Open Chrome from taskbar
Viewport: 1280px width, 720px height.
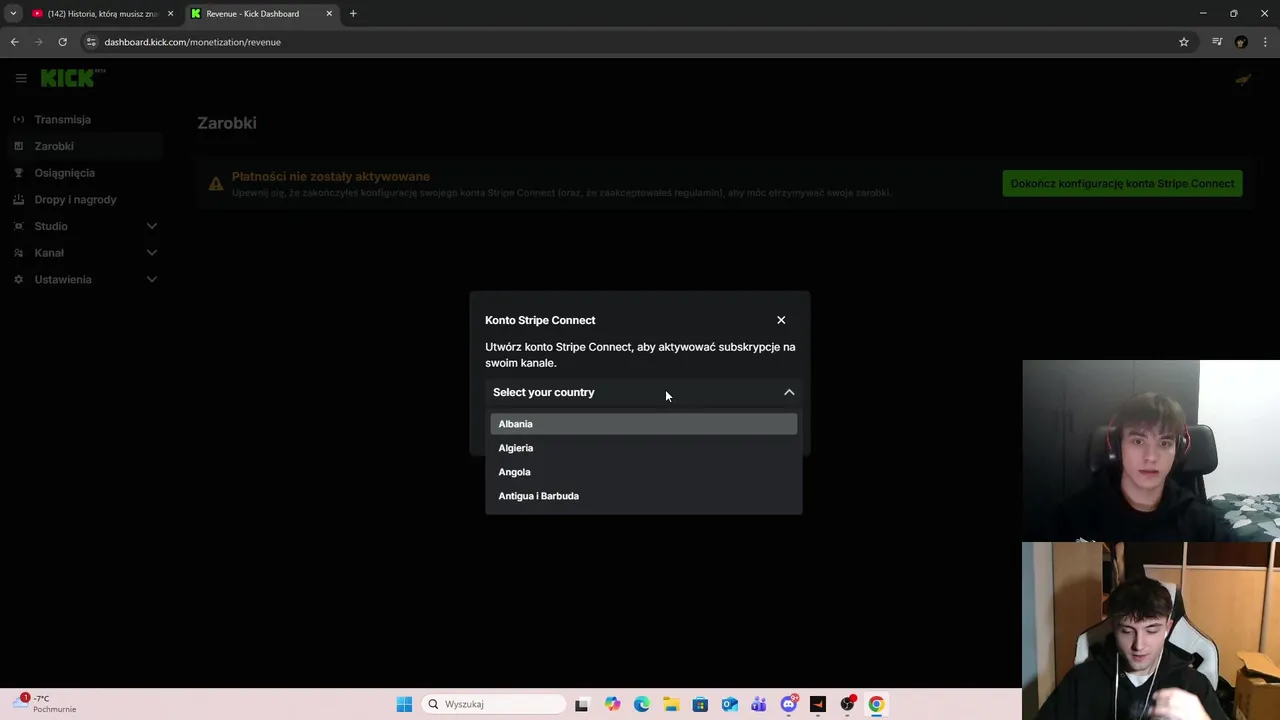[876, 704]
